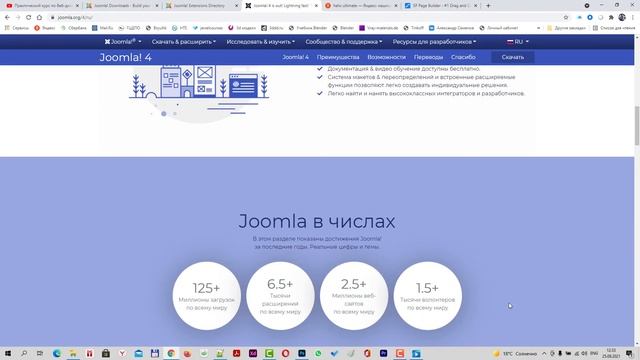Image resolution: width=640 pixels, height=360 pixels.
Task: Open the Chrome profile avatar
Action: 622,18
